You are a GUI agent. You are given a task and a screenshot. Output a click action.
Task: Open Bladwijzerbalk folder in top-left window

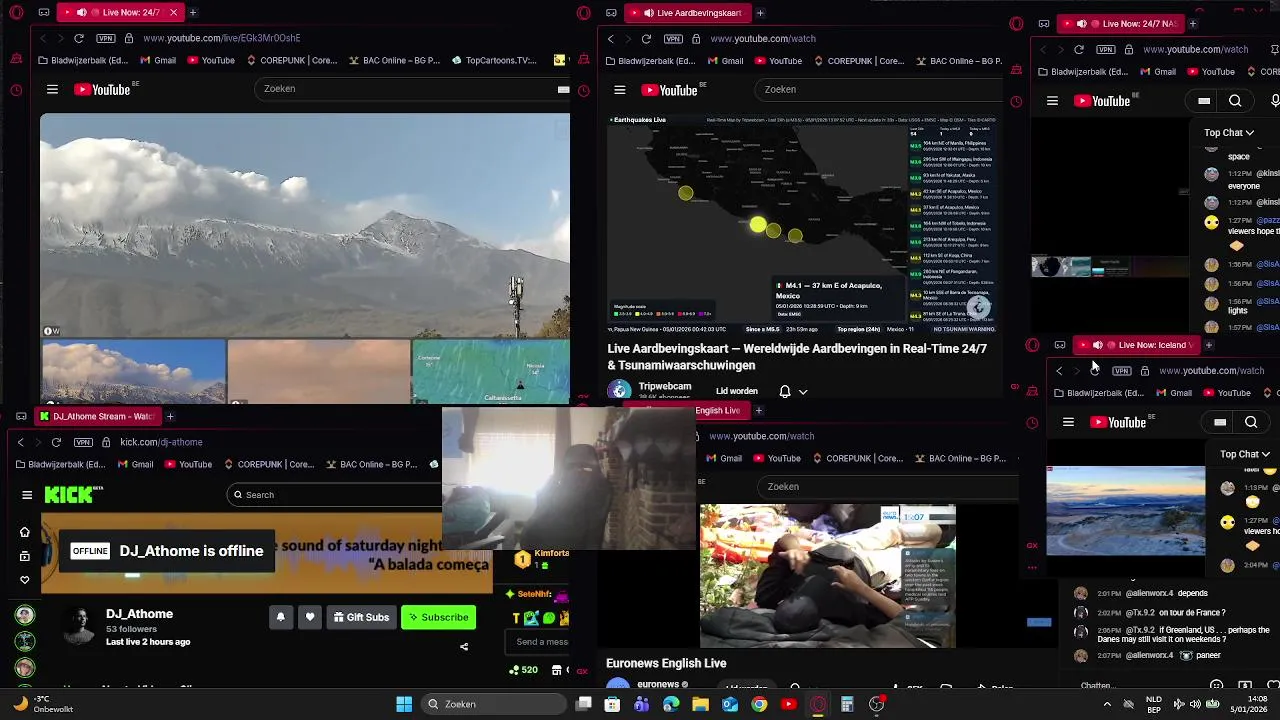[83, 60]
